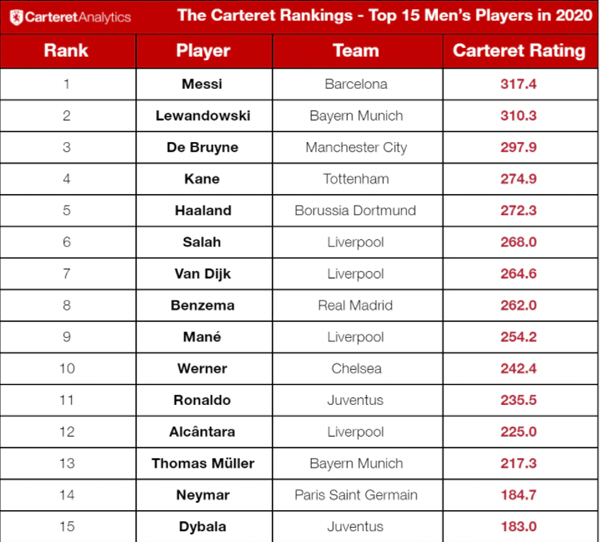The width and height of the screenshot is (600, 542).
Task: Click the Rank column header
Action: [x=67, y=51]
